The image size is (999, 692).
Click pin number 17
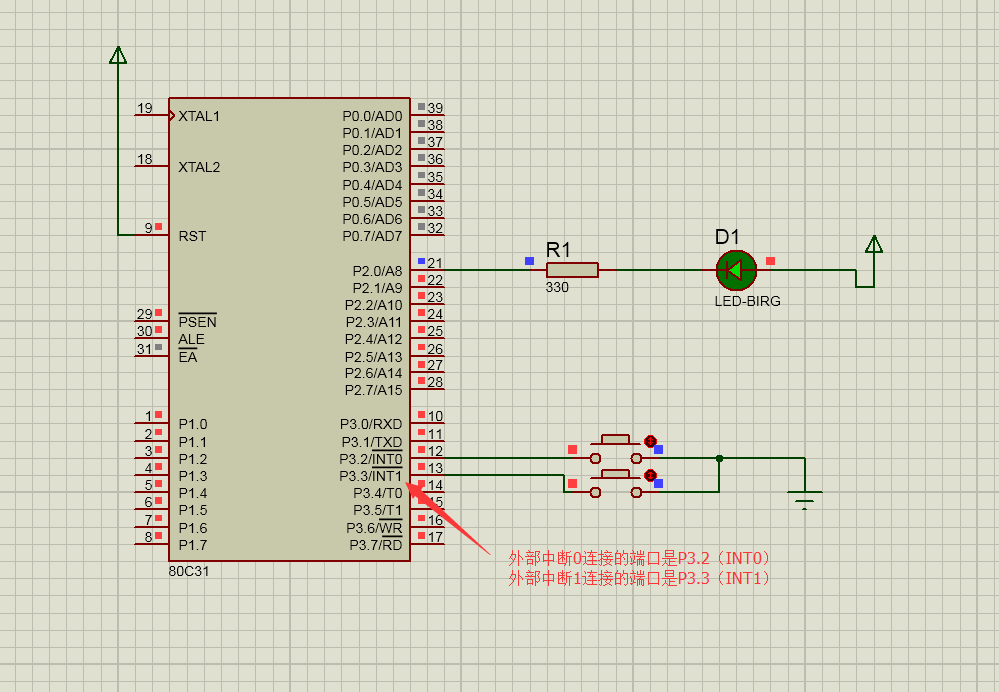435,537
